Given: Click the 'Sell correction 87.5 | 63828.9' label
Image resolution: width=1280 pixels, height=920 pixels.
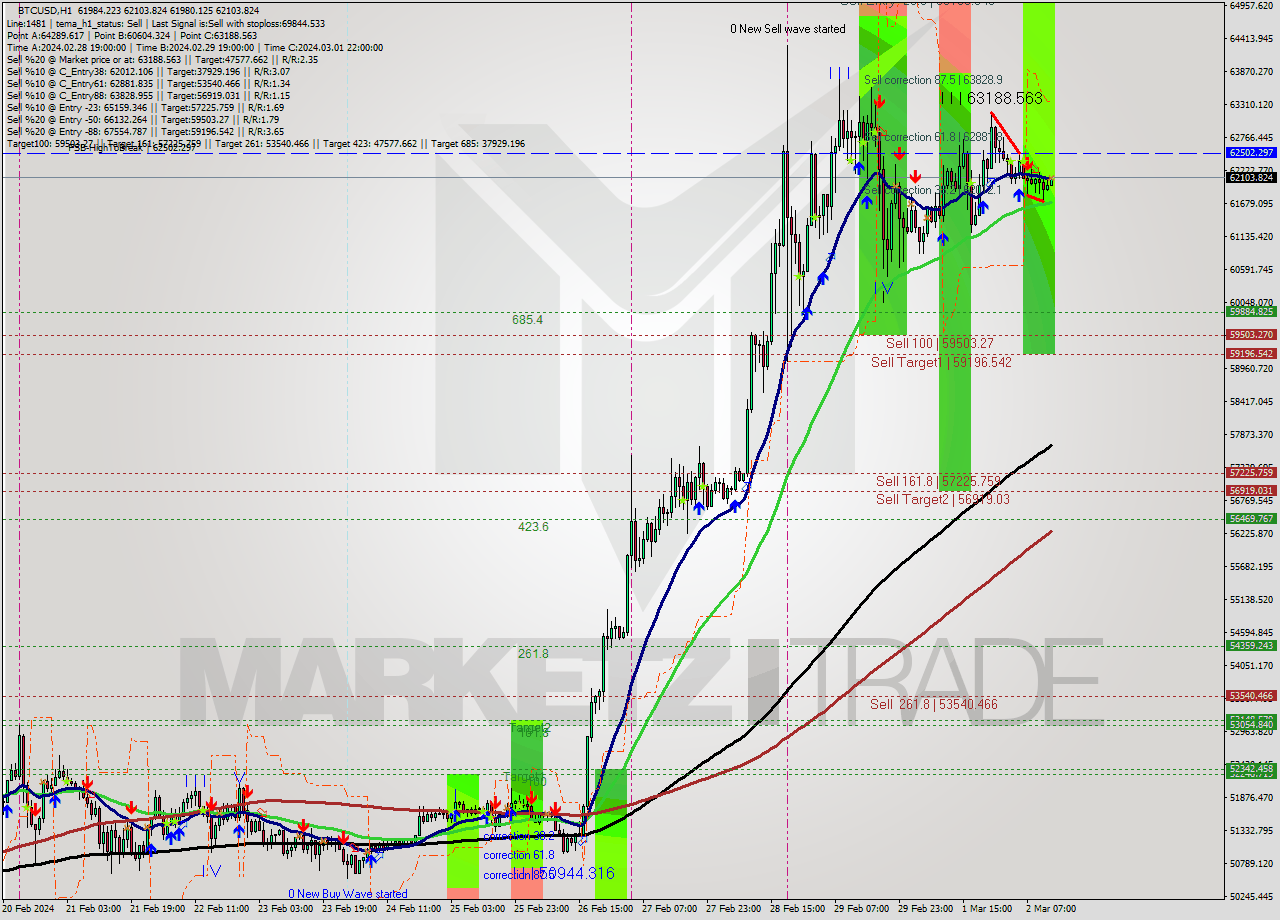Looking at the screenshot, I should coord(933,79).
